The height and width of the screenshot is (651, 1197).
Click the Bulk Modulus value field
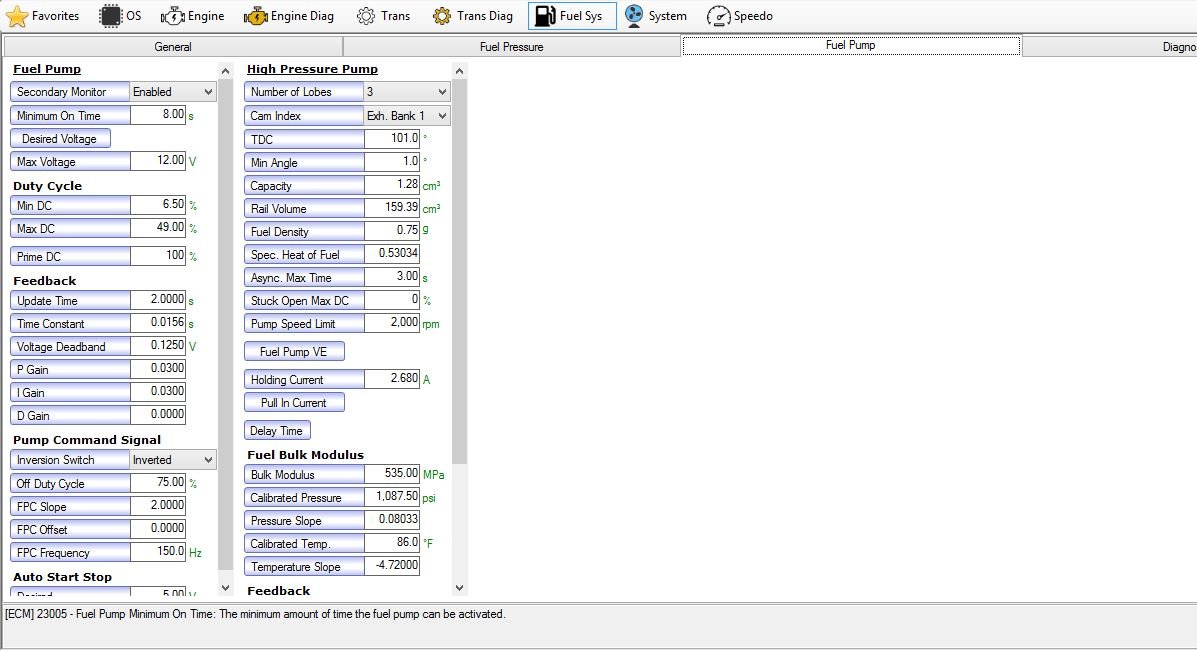pos(392,474)
